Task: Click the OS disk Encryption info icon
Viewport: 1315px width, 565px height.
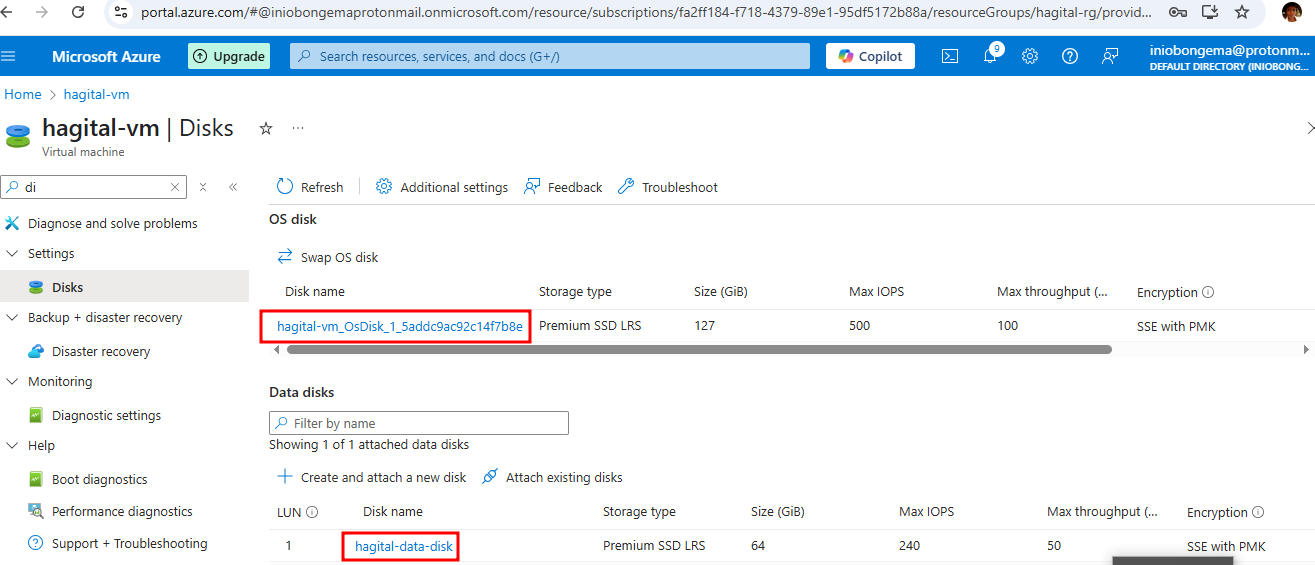Action: coord(1208,292)
